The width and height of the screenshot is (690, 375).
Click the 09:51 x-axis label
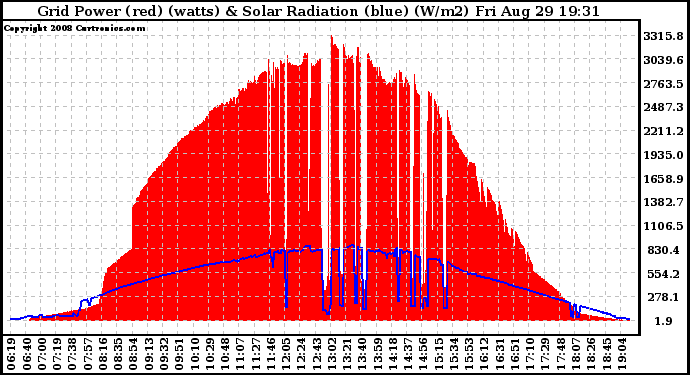click(180, 354)
